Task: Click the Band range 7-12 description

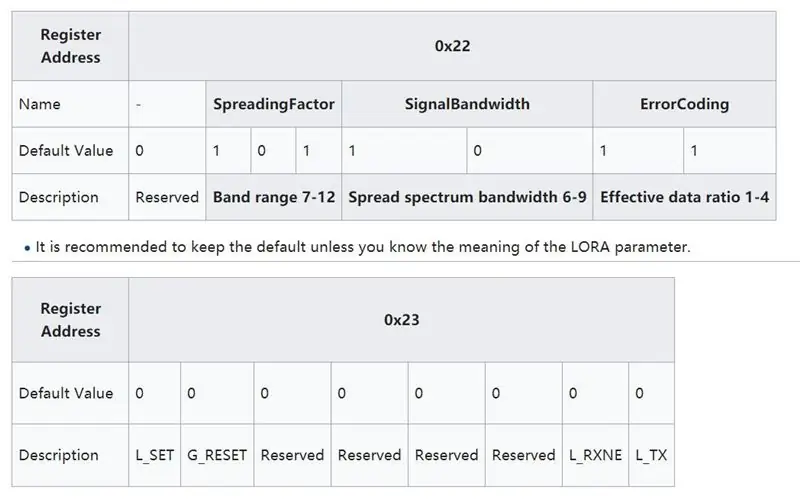Action: 273,197
